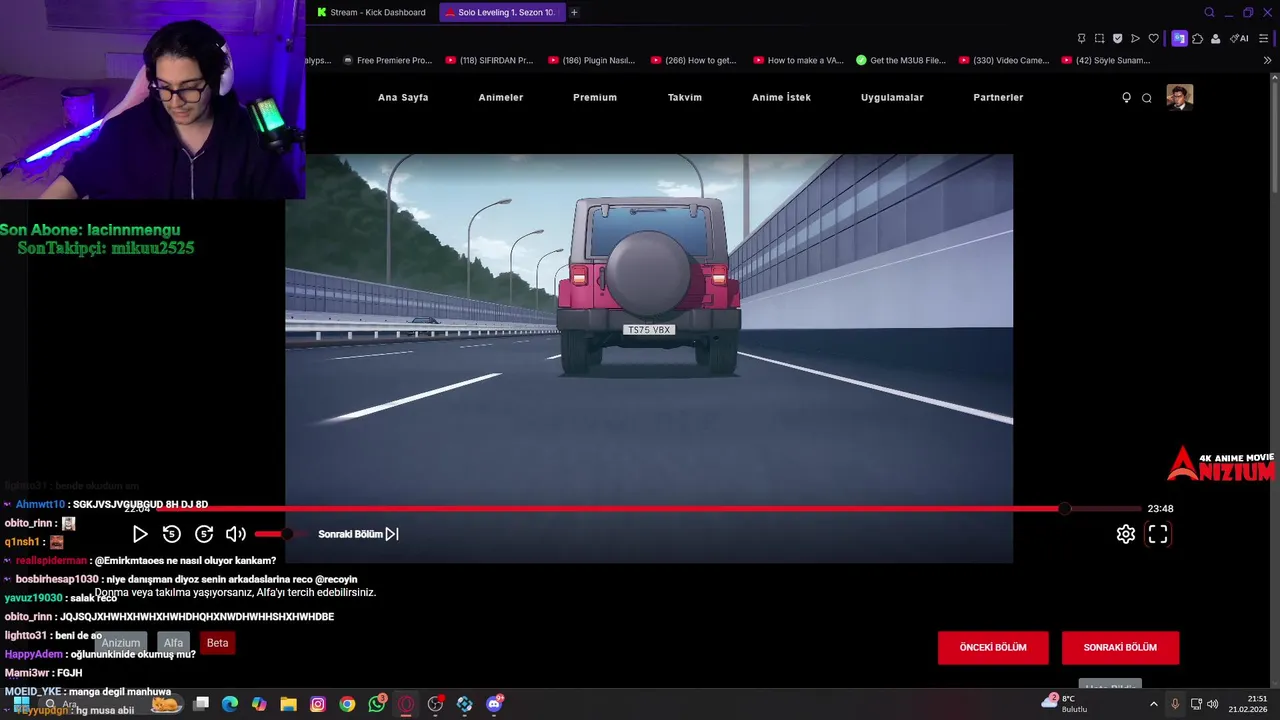Open the Animeler menu

(x=501, y=97)
